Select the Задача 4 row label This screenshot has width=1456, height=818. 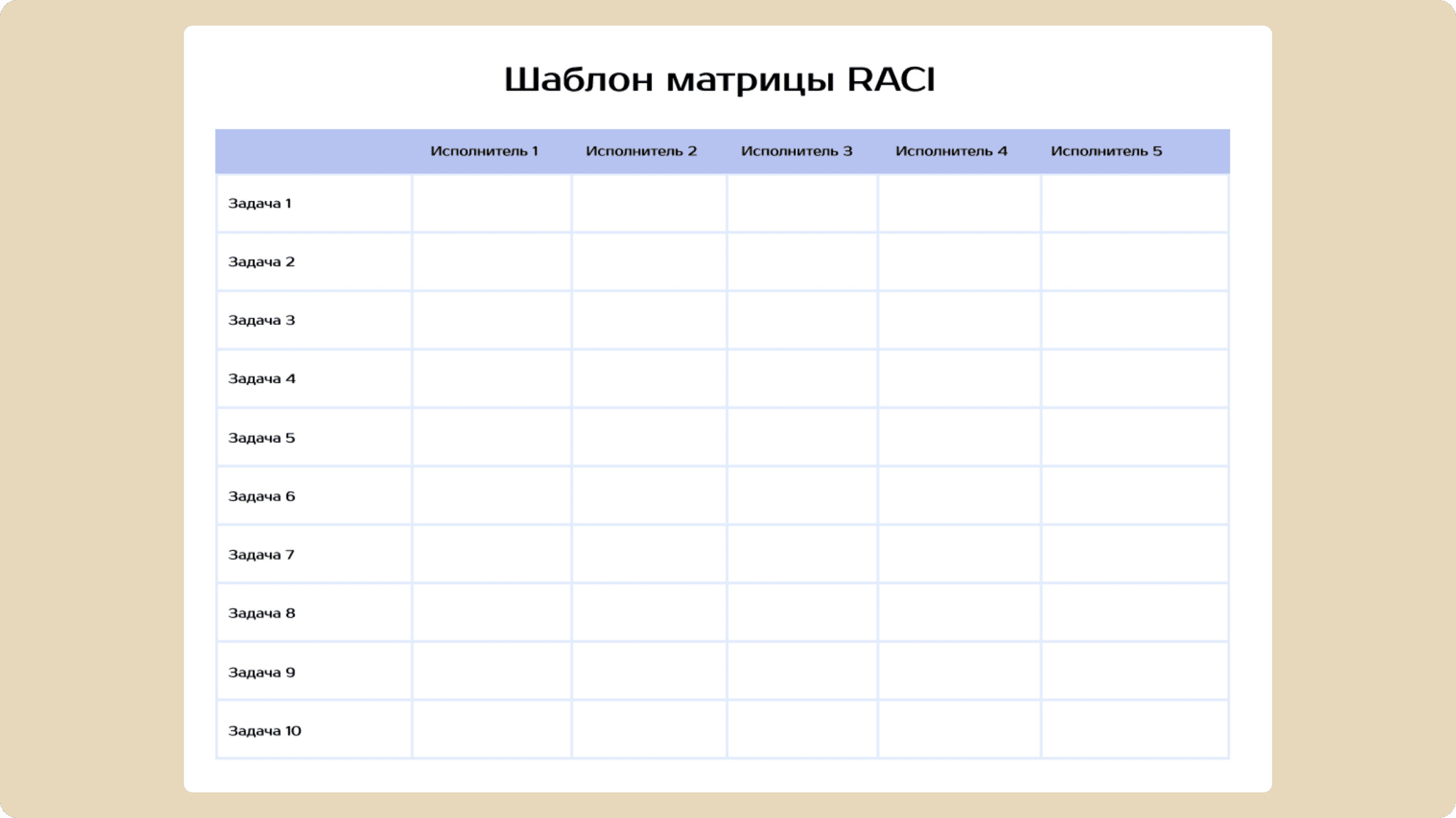pyautogui.click(x=261, y=379)
